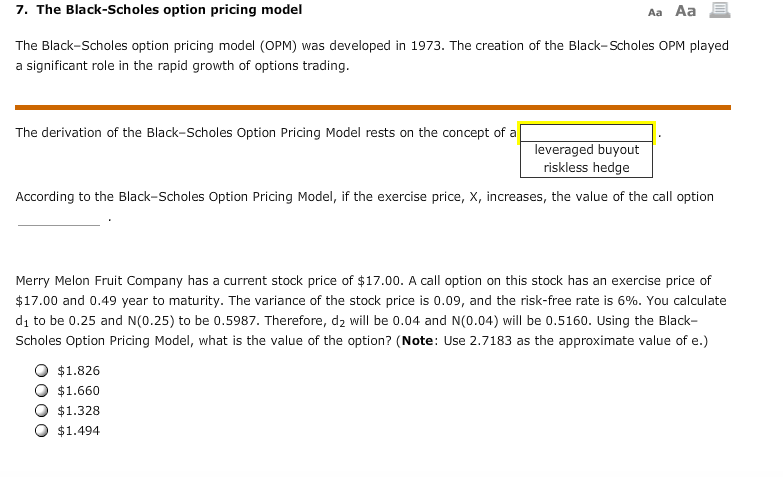Open the yellow-highlighted concept dropdown field

pos(586,133)
